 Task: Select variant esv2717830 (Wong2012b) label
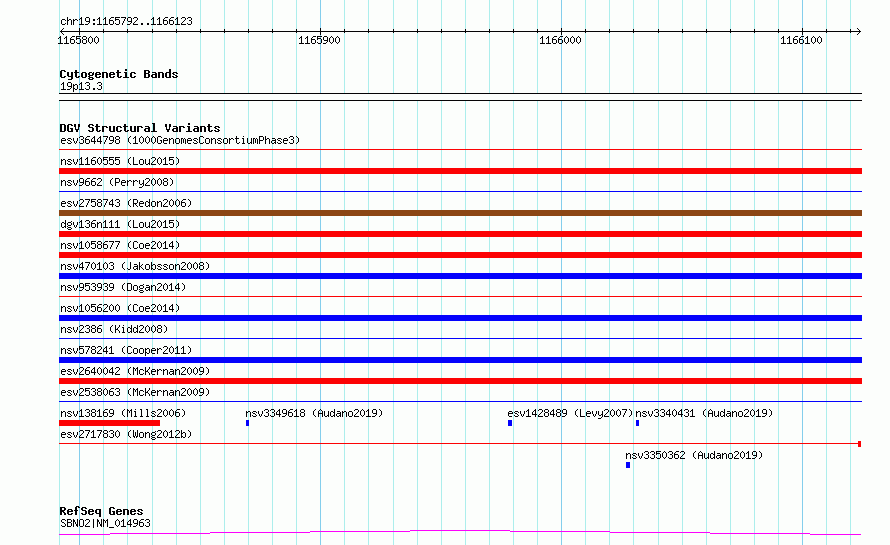(x=126, y=434)
